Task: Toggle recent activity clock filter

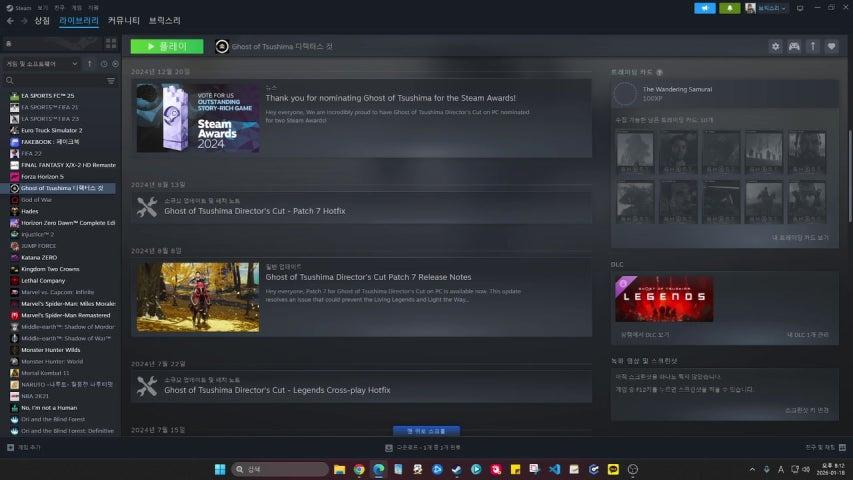Action: 104,64
